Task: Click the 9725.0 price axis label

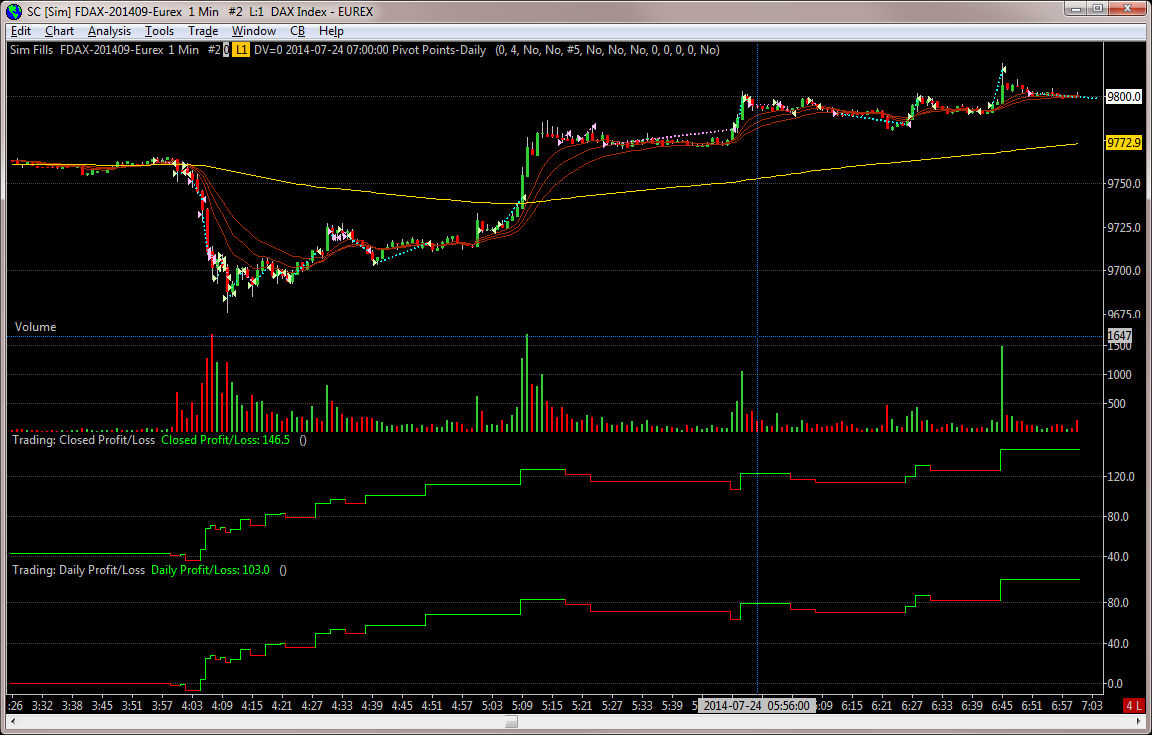Action: click(1124, 228)
